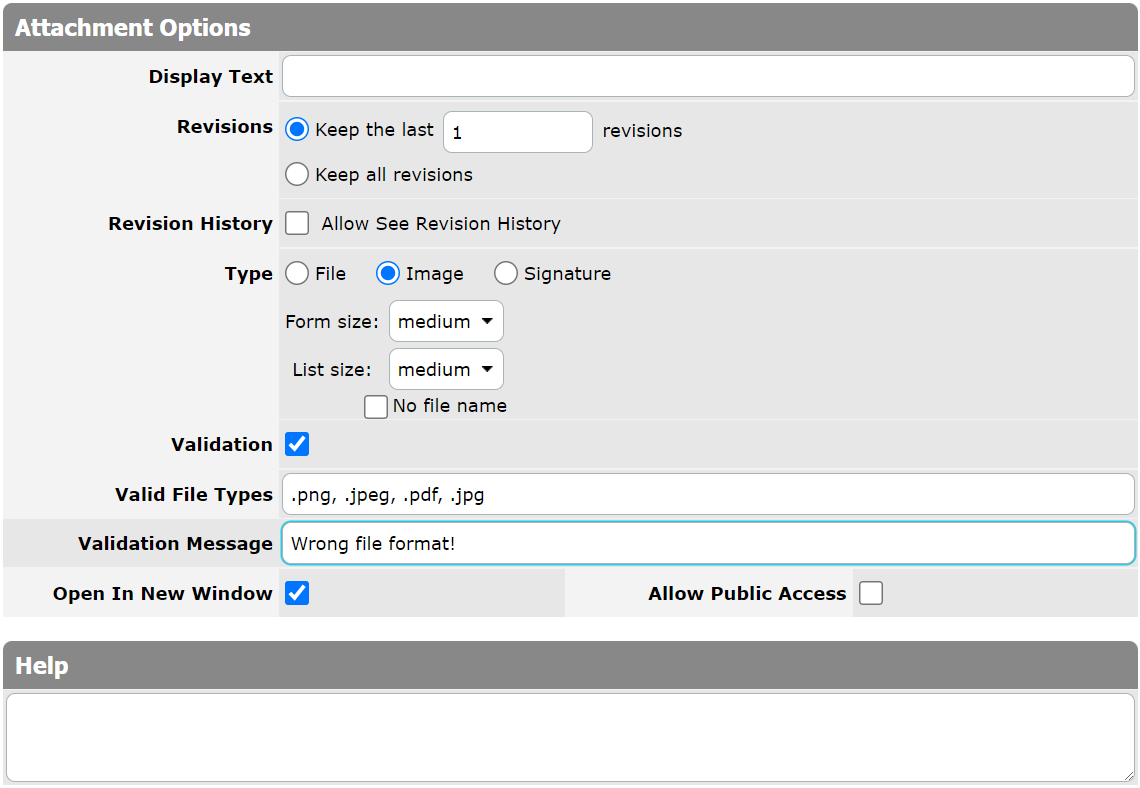Image resolution: width=1140 pixels, height=788 pixels.
Task: Choose the Signature type radio button
Action: coord(506,273)
